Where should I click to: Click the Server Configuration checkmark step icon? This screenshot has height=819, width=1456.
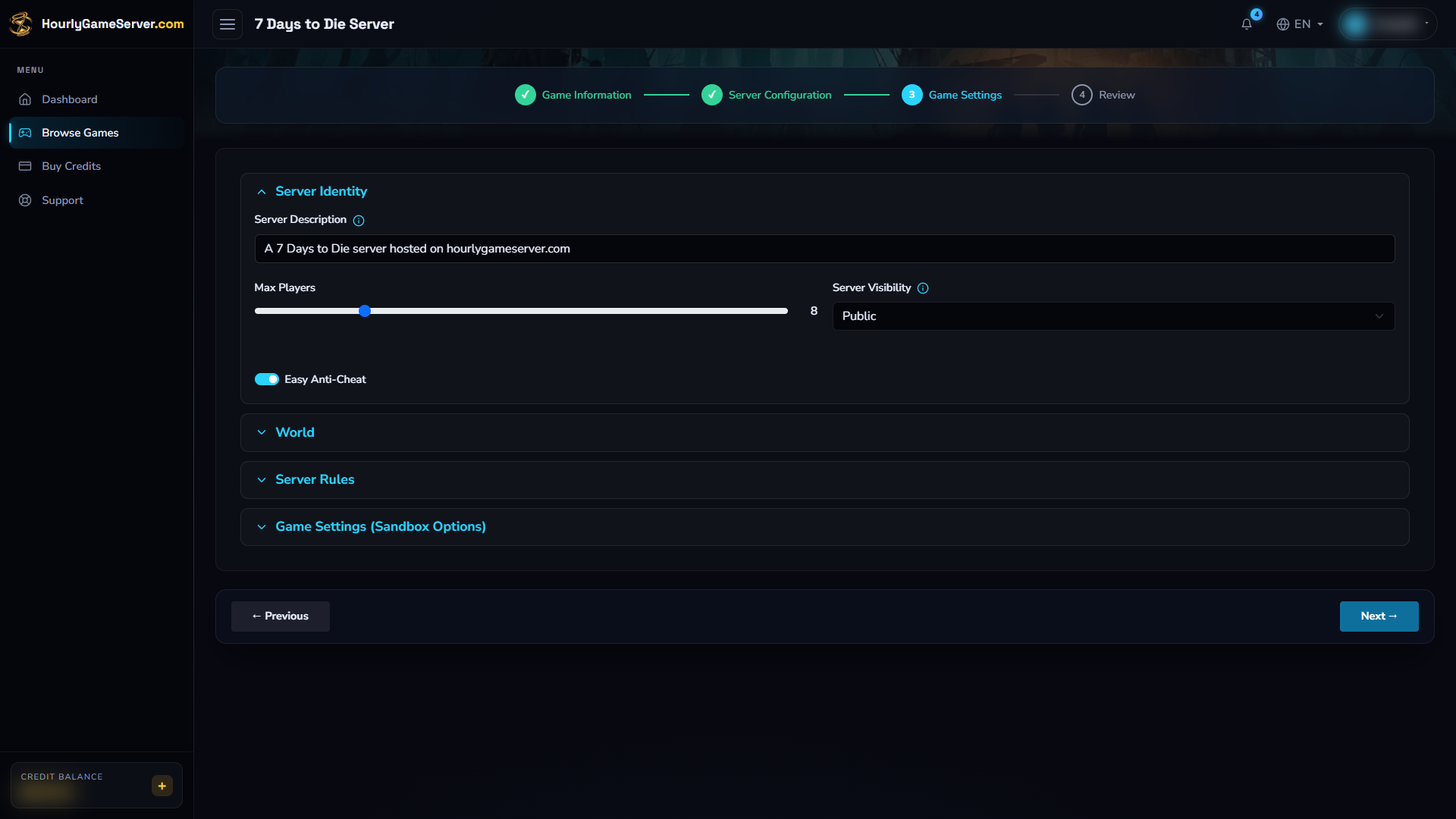pos(712,95)
